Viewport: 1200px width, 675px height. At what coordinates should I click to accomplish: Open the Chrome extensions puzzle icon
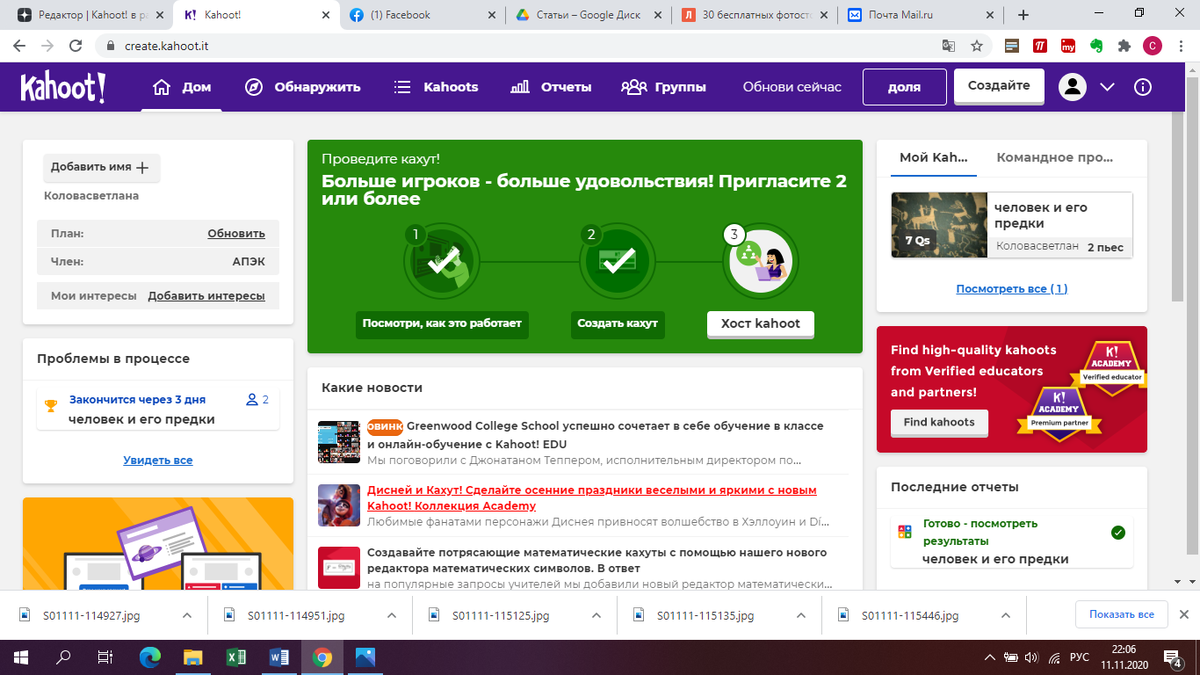point(1124,46)
